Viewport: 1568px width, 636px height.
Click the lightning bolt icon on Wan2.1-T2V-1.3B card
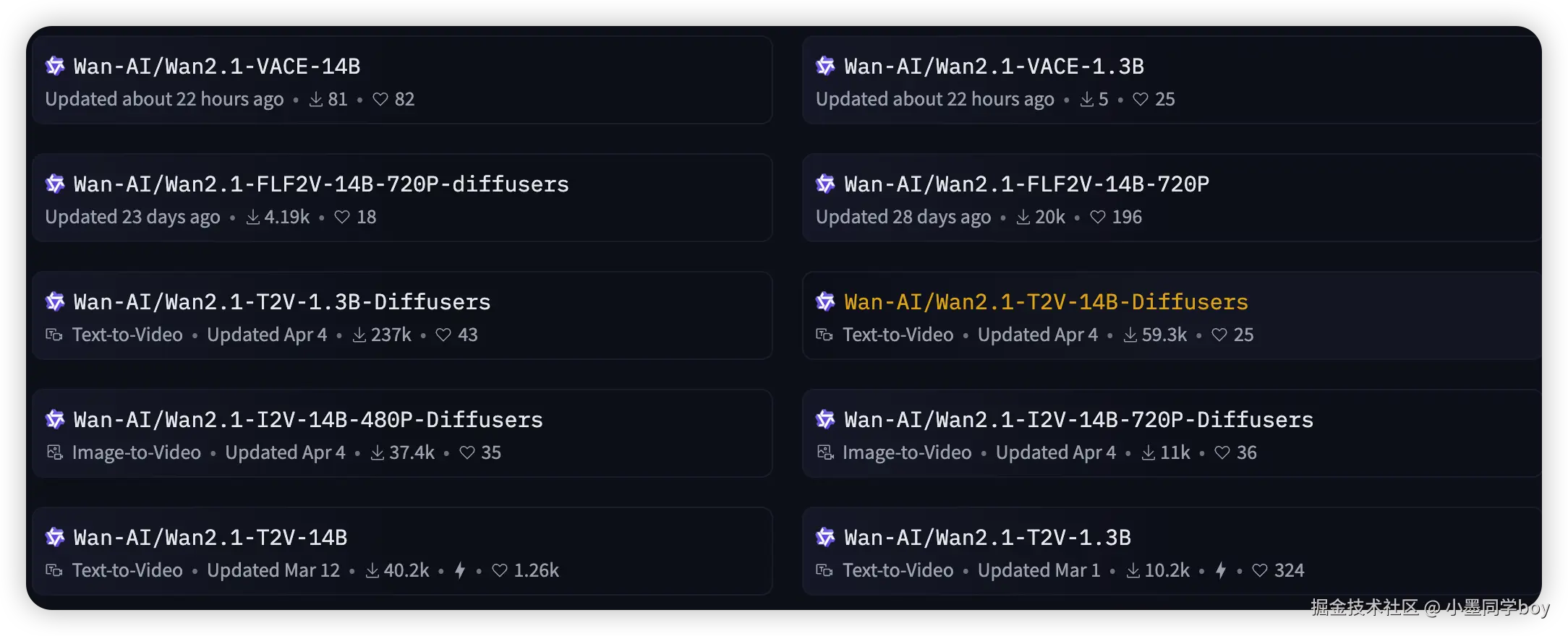pos(1221,571)
